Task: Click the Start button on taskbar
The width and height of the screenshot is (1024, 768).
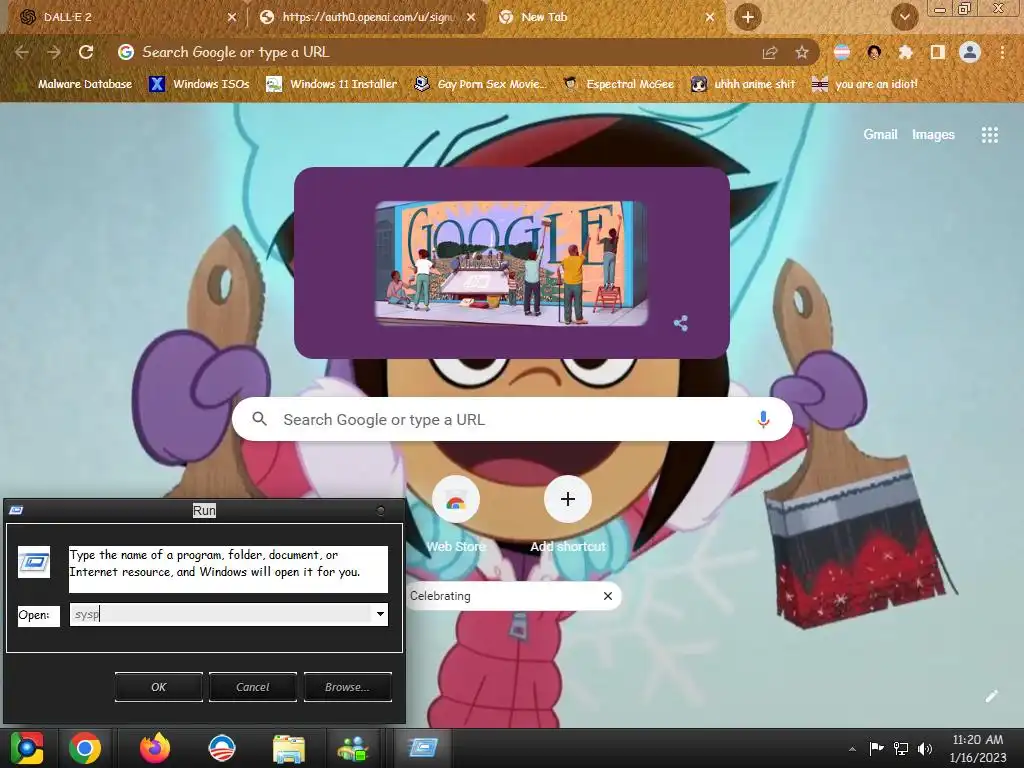Action: (x=27, y=748)
